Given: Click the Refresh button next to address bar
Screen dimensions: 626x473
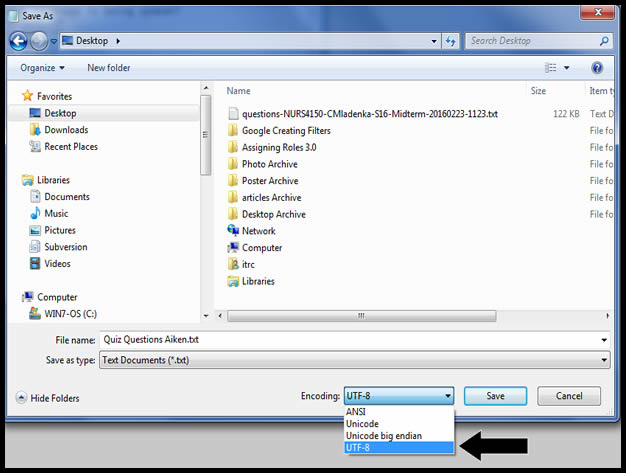Looking at the screenshot, I should coord(451,41).
